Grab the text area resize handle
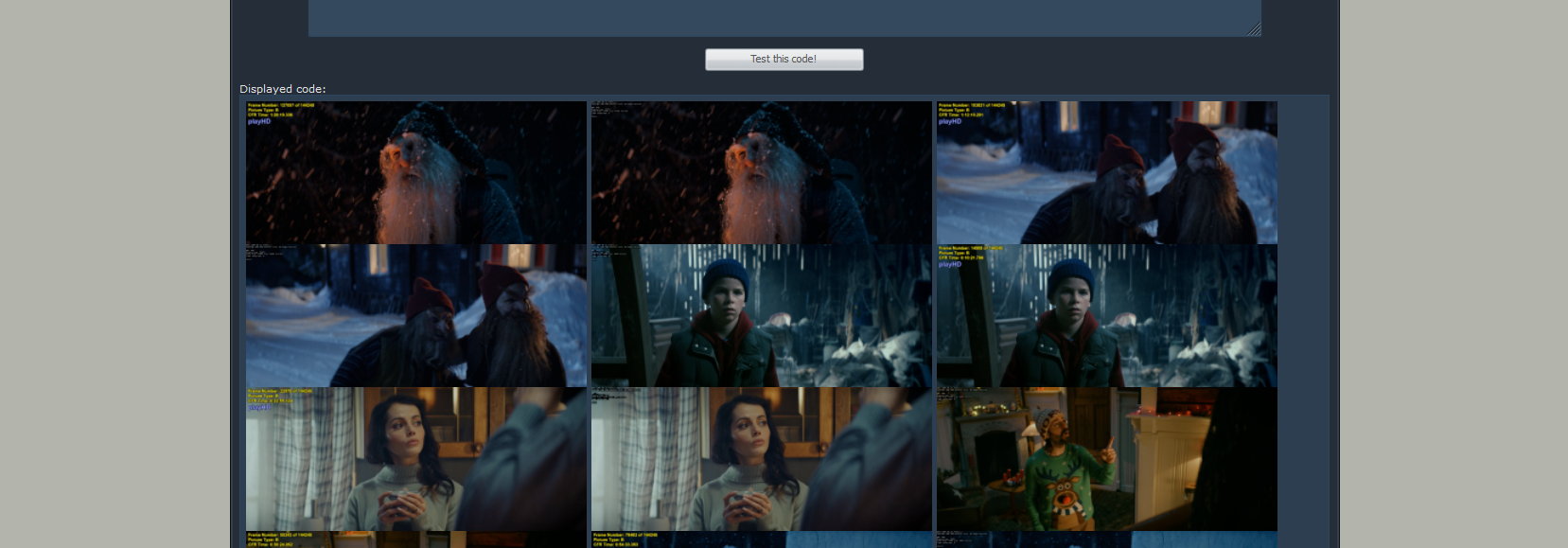 point(1254,30)
